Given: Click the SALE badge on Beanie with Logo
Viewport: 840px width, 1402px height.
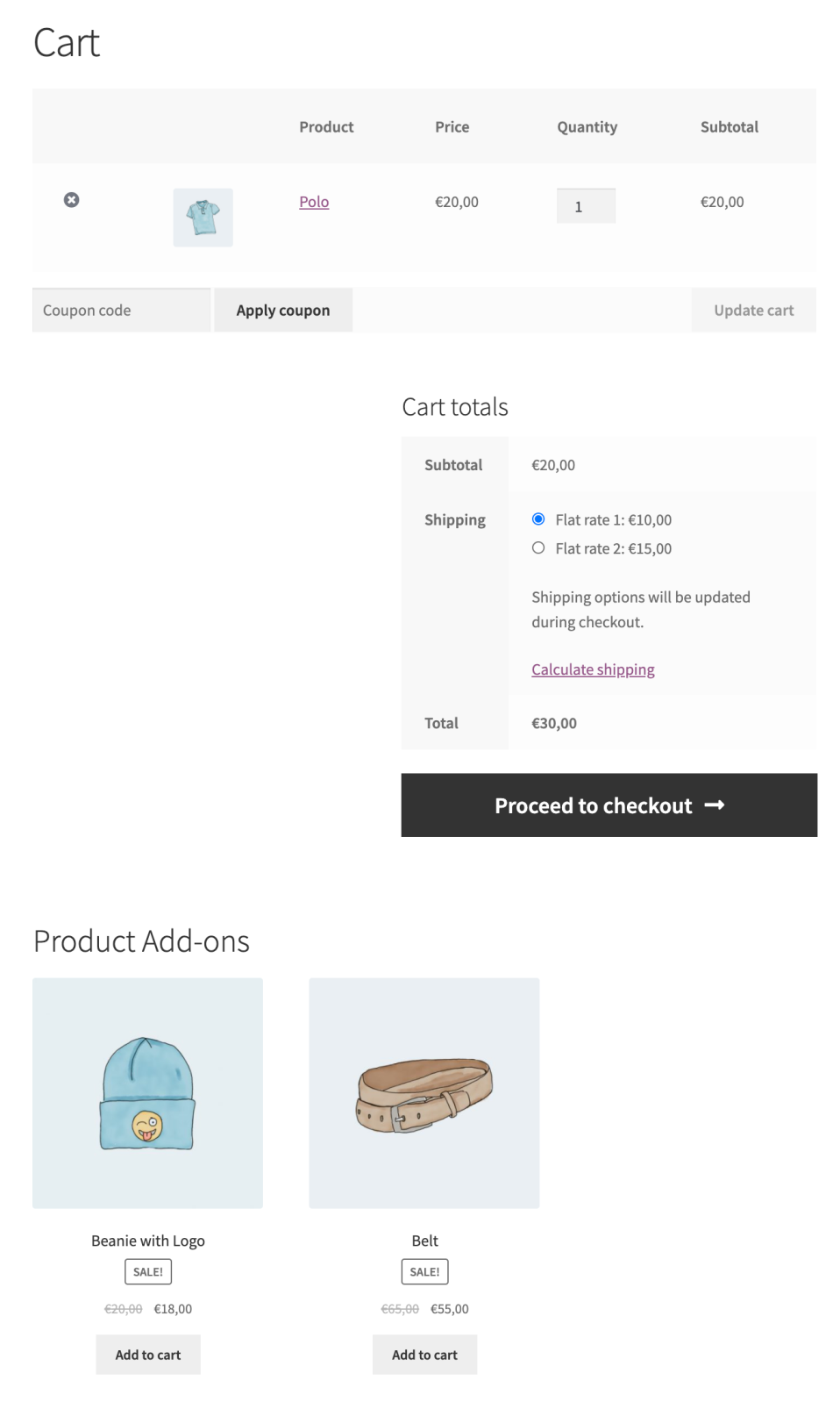Looking at the screenshot, I should pos(147,1270).
